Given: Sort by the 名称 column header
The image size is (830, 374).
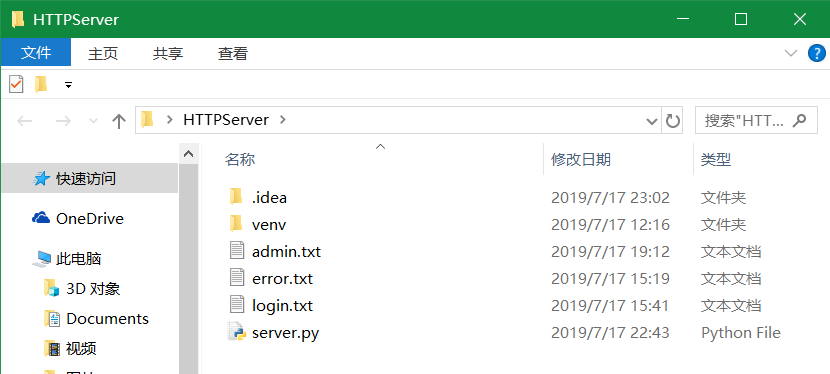Looking at the screenshot, I should click(x=240, y=159).
